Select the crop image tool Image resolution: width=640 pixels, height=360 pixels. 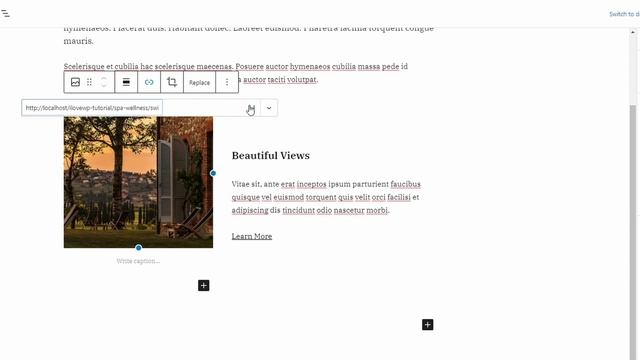(x=172, y=82)
